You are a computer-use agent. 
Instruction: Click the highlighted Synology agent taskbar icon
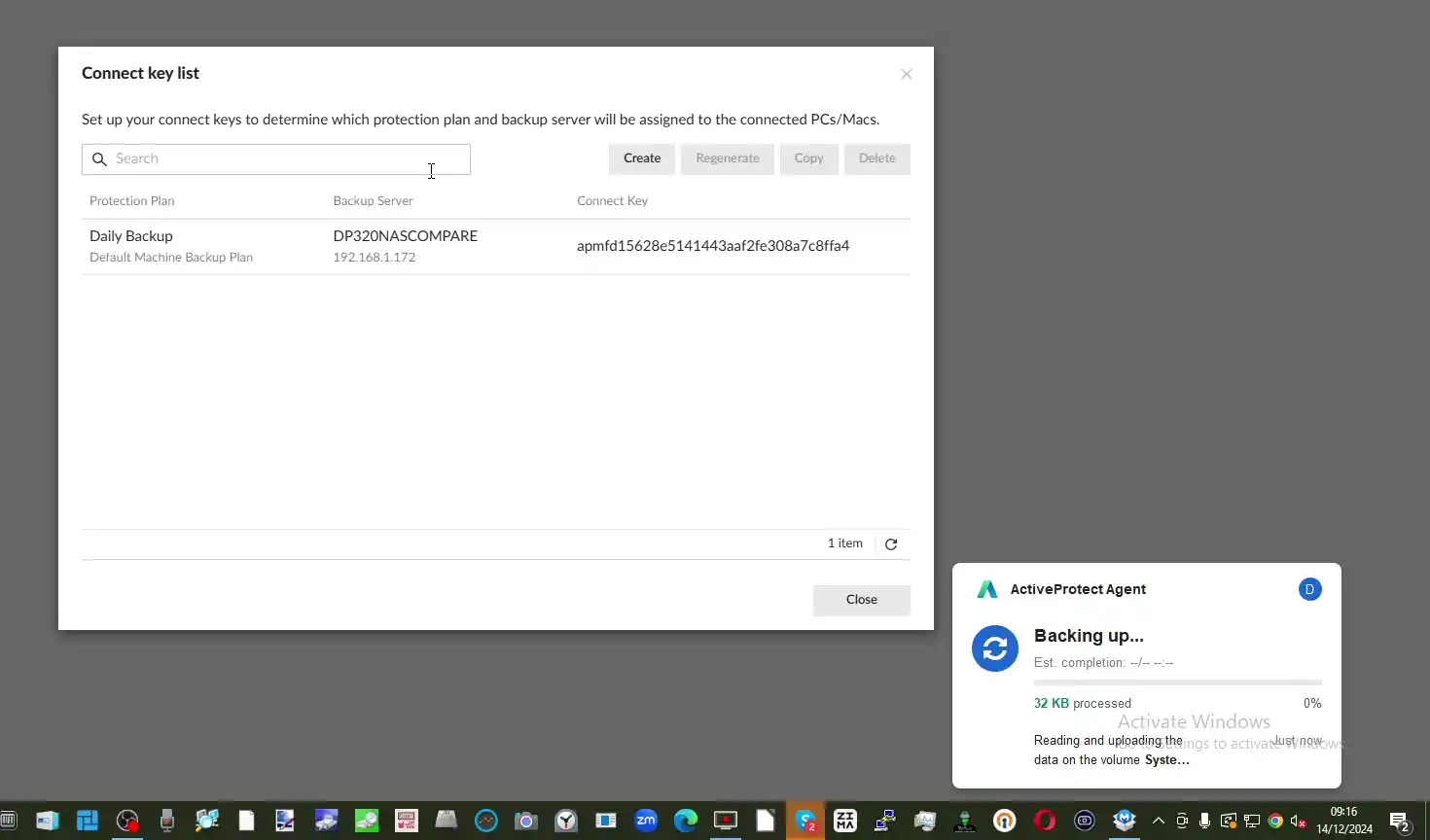coord(805,820)
